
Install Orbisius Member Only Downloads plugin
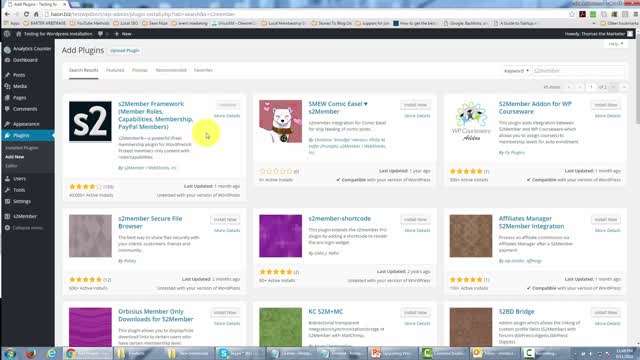point(225,313)
